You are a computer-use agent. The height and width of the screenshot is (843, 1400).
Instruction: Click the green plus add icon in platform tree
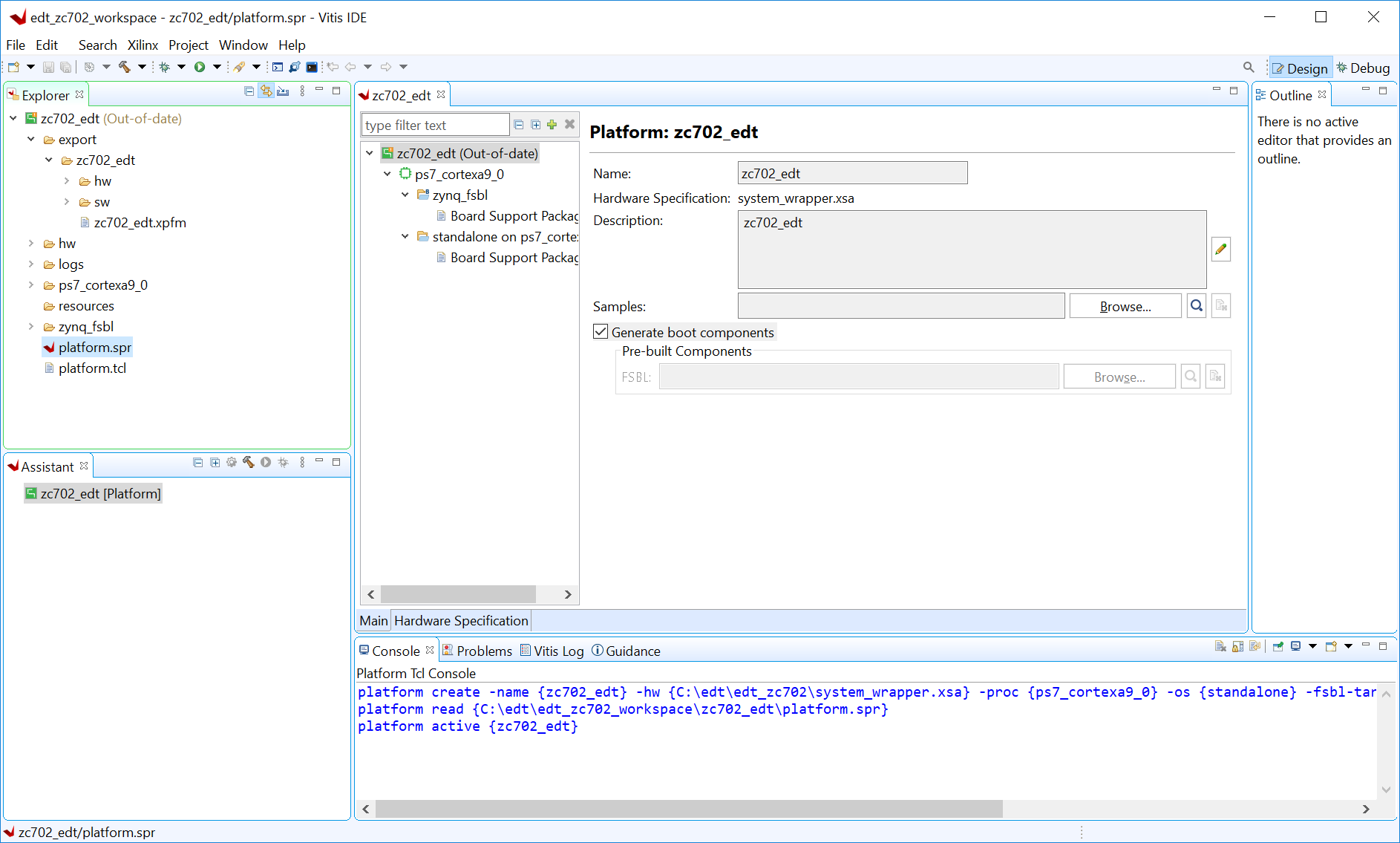pyautogui.click(x=552, y=125)
